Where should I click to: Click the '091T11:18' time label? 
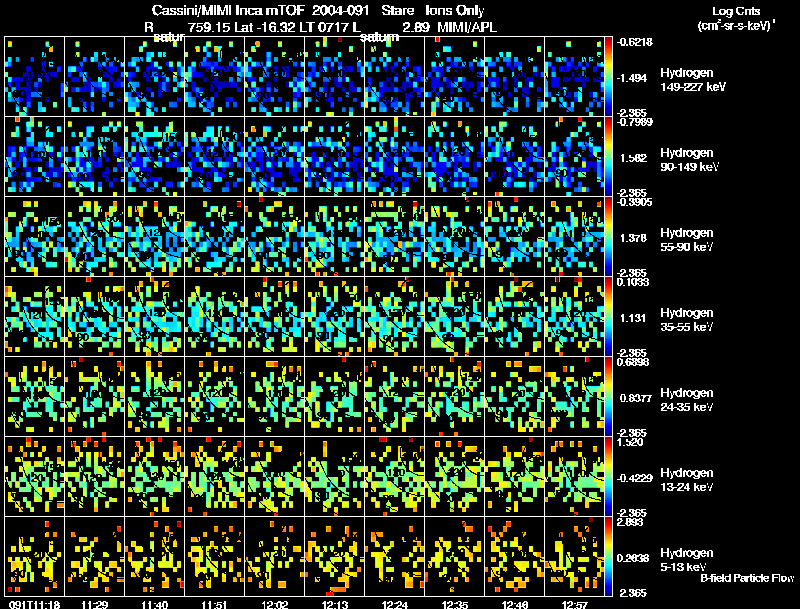pyautogui.click(x=34, y=604)
